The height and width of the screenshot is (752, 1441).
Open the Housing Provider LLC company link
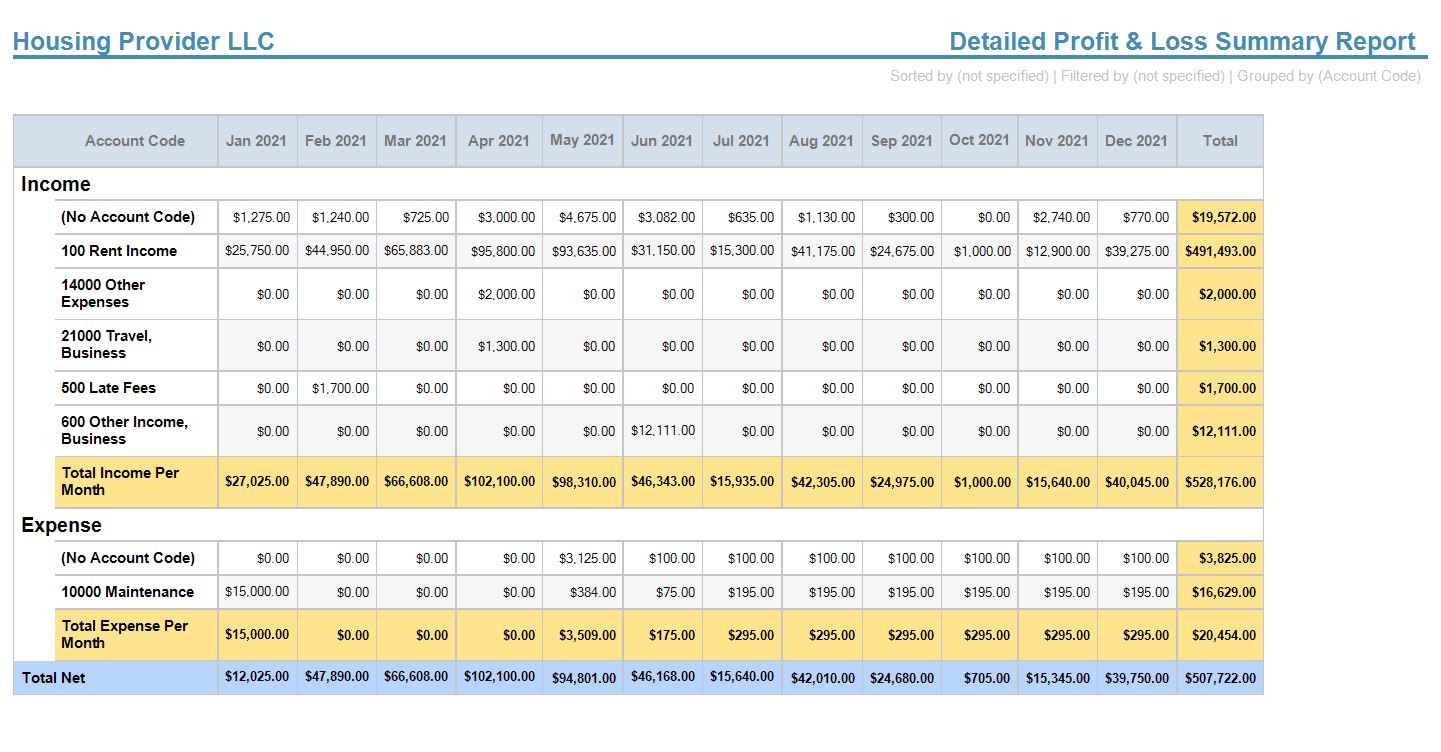[143, 41]
